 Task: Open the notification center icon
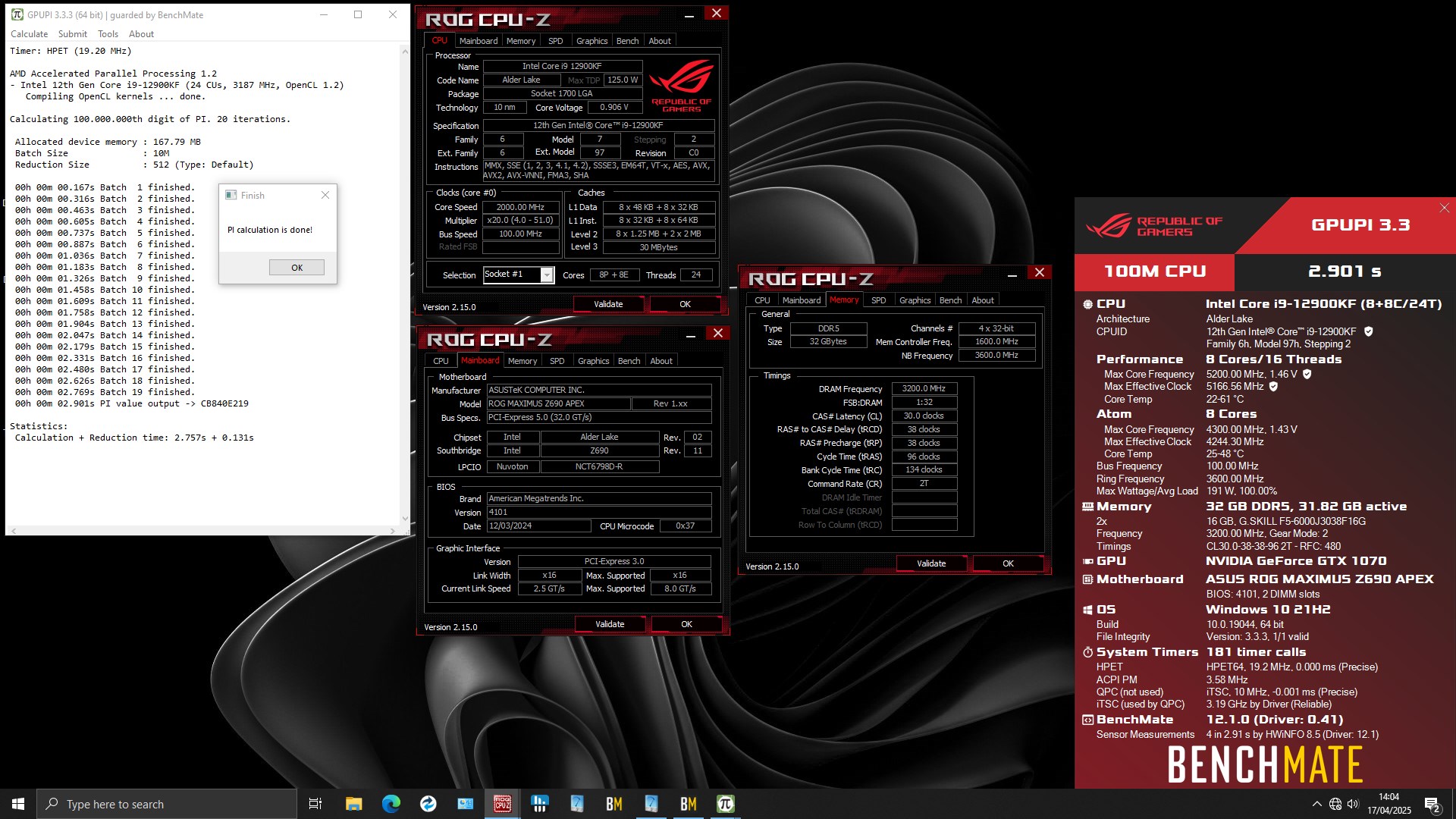(1432, 805)
